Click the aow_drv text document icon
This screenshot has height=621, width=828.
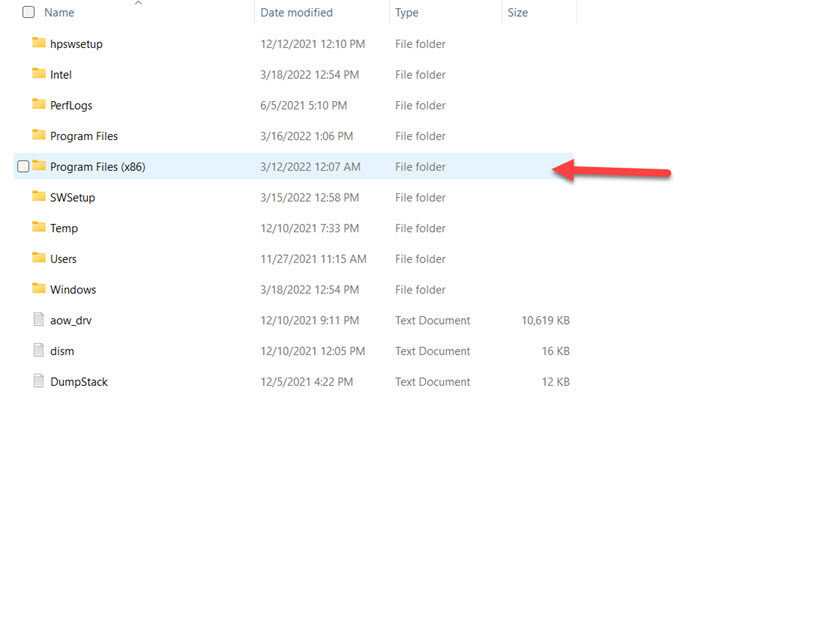coord(39,320)
